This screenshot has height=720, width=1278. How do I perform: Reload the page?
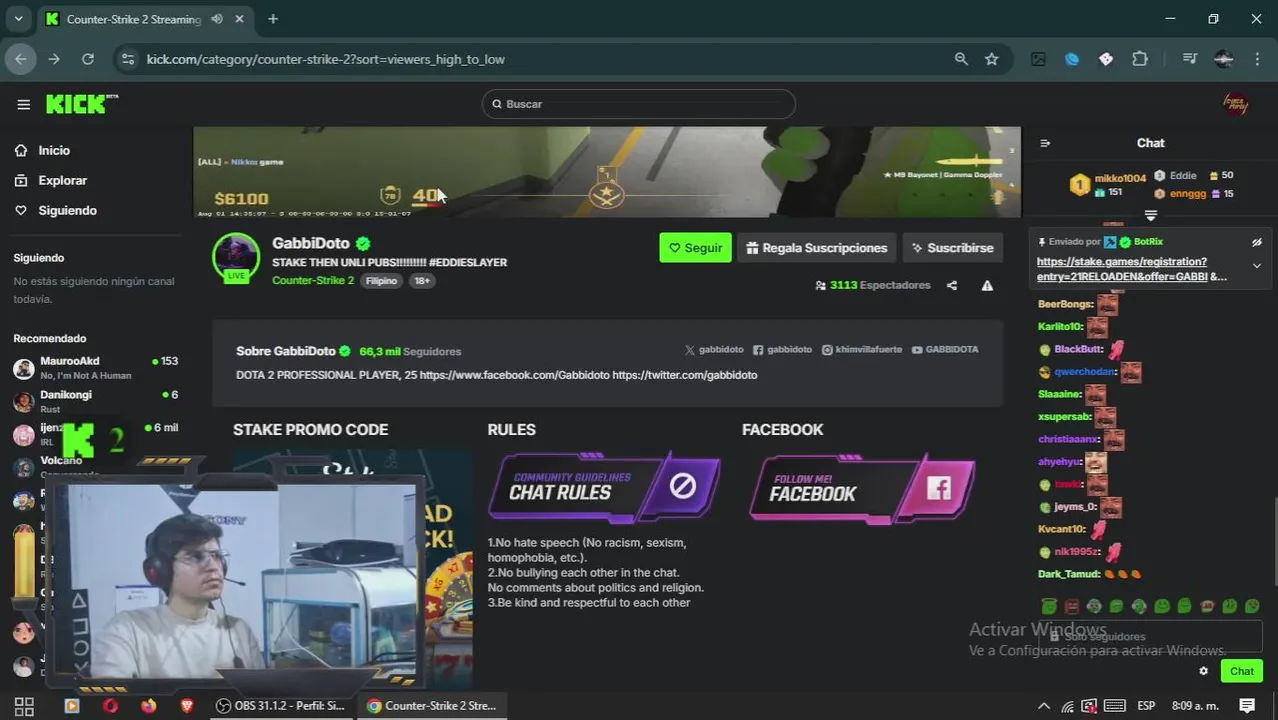pos(88,59)
